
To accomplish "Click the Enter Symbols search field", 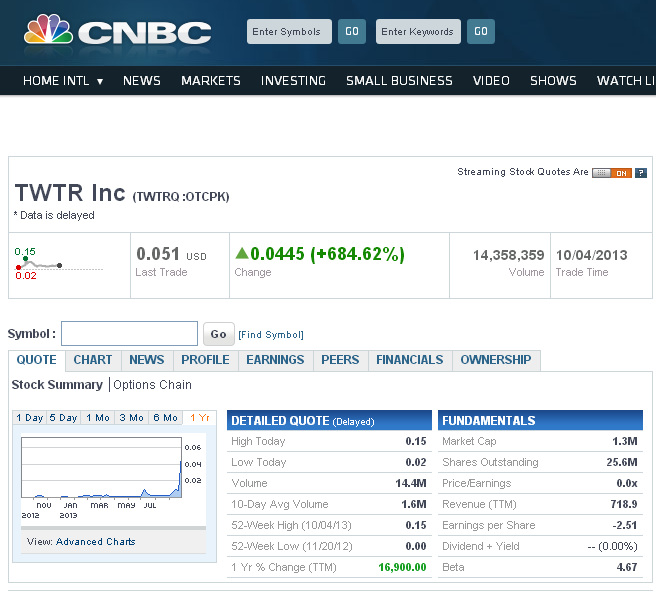I will pos(289,31).
